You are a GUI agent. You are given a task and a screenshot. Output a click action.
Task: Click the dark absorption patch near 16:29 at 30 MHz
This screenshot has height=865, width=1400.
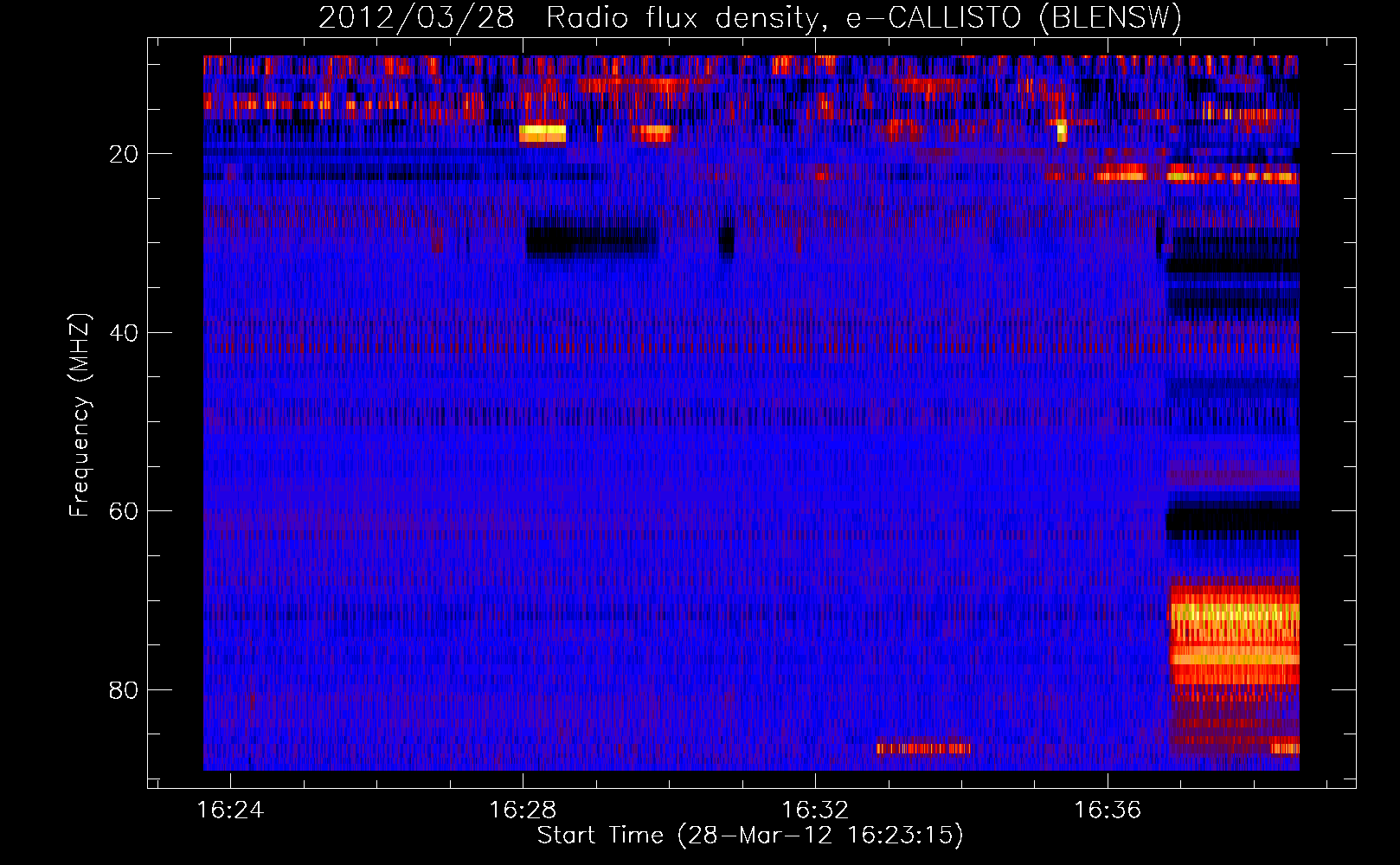[592, 241]
